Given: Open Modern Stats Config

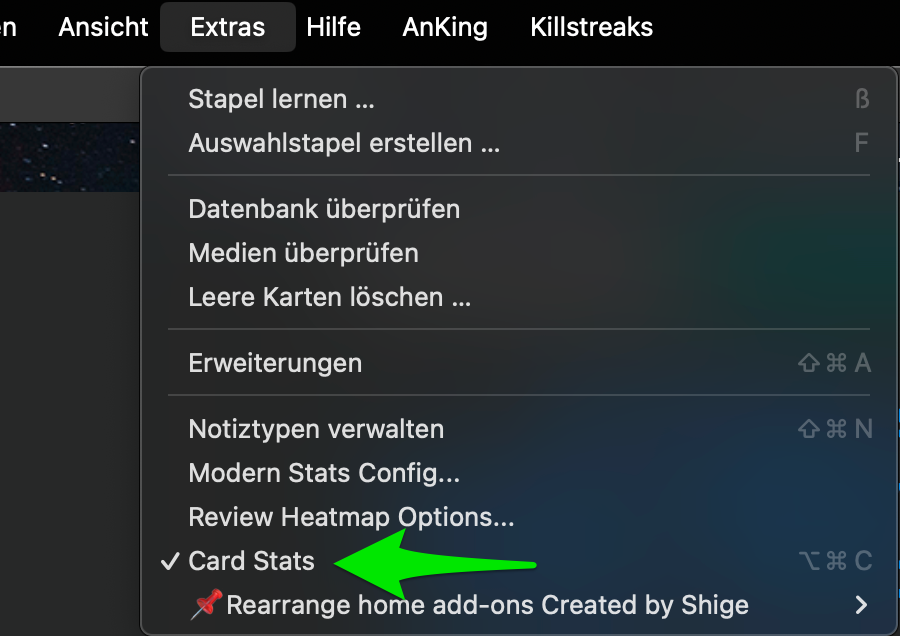Looking at the screenshot, I should click(324, 473).
